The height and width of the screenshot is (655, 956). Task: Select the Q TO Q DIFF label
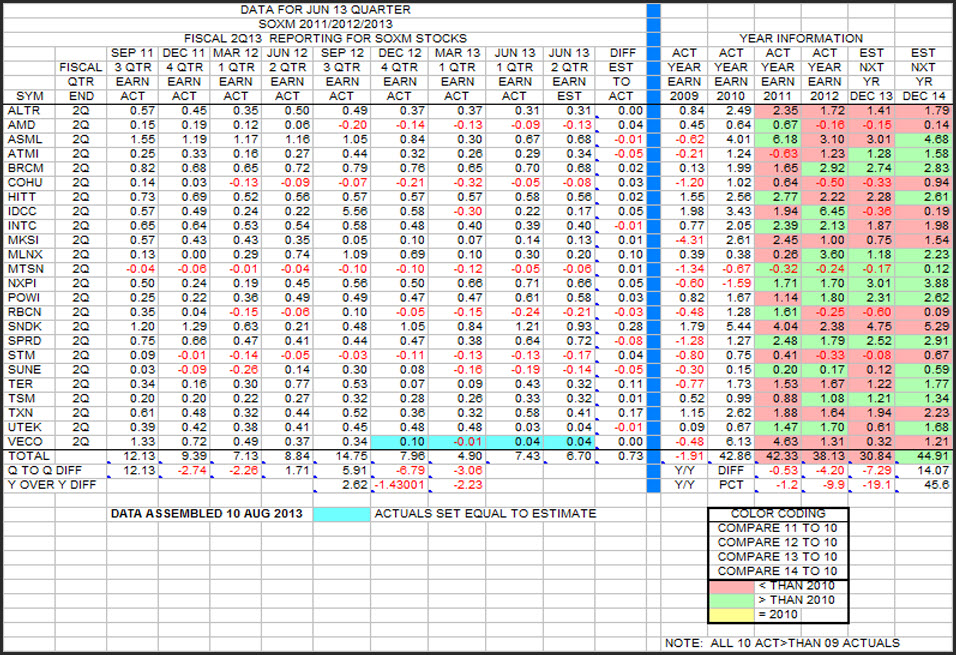pyautogui.click(x=45, y=471)
